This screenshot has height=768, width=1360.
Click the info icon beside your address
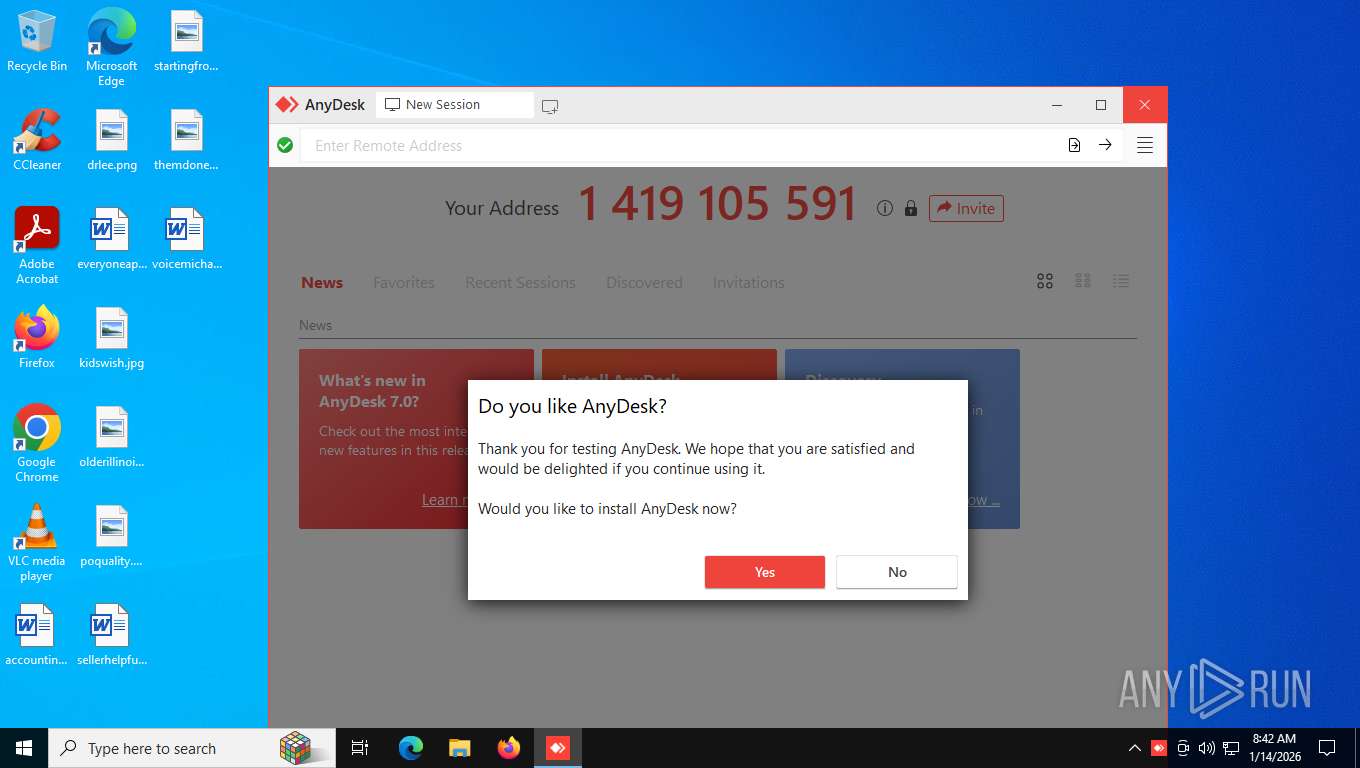click(884, 208)
